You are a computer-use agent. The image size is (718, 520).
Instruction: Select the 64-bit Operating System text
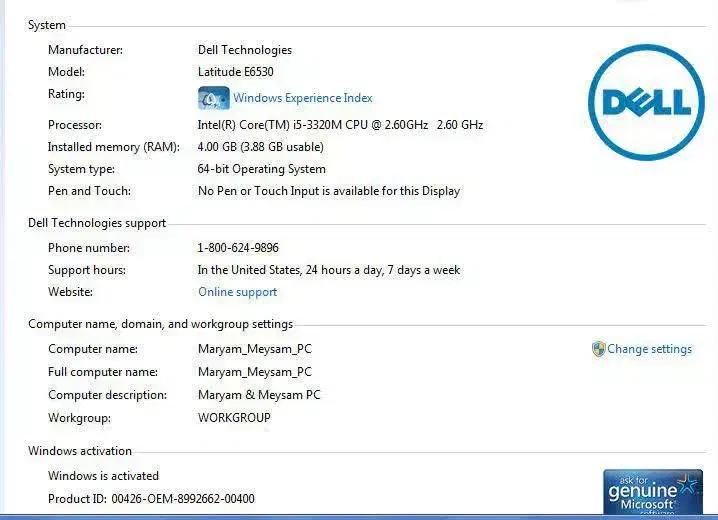tap(261, 169)
